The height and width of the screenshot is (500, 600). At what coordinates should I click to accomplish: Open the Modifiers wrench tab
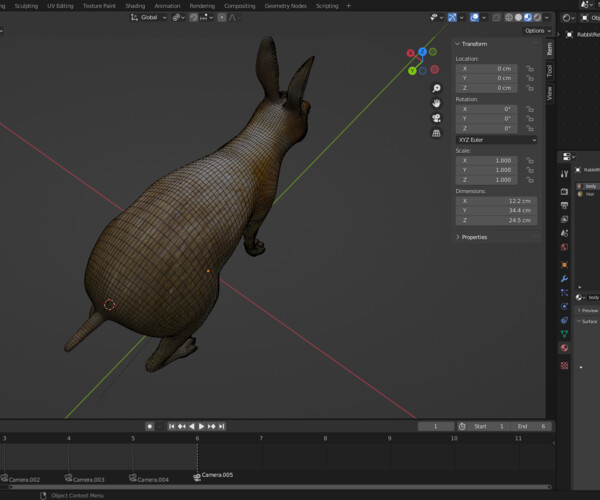564,279
